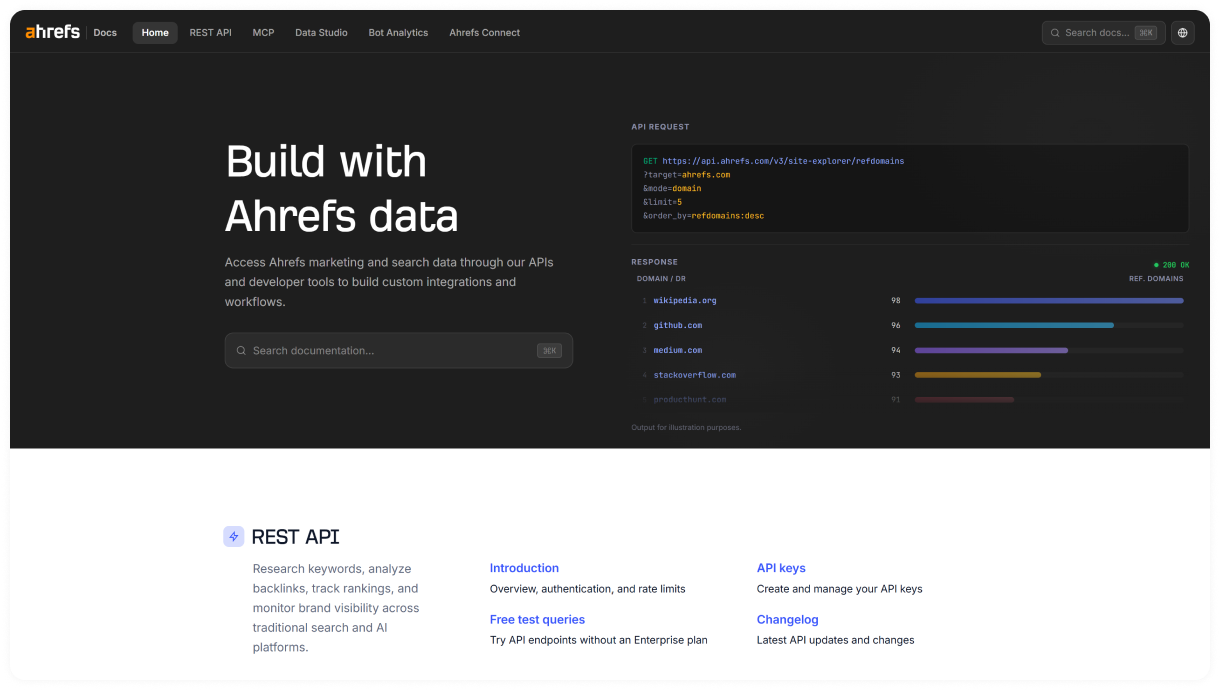Click the &mode=domain parameter line
The image size is (1220, 690).
(x=672, y=188)
